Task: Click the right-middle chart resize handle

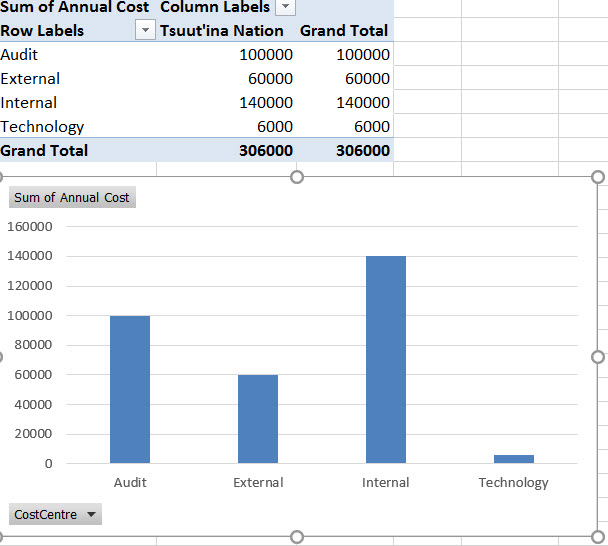Action: pyautogui.click(x=598, y=357)
